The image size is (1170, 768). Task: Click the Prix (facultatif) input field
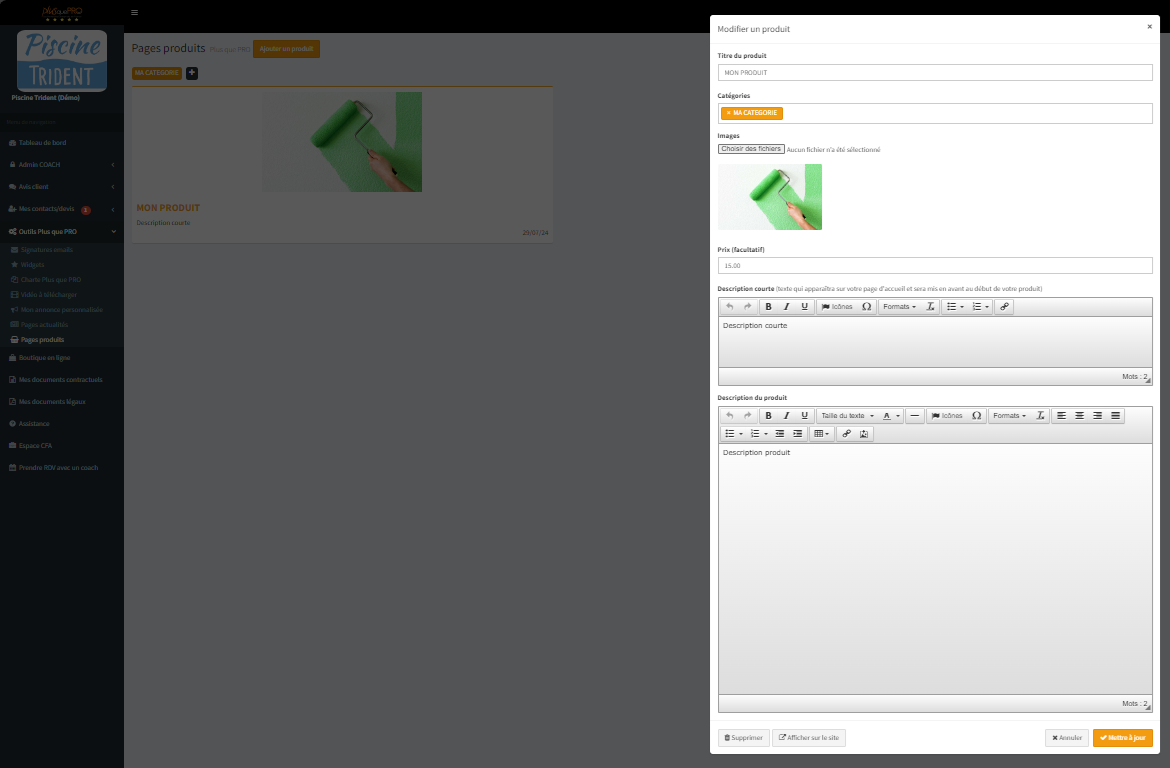(935, 266)
